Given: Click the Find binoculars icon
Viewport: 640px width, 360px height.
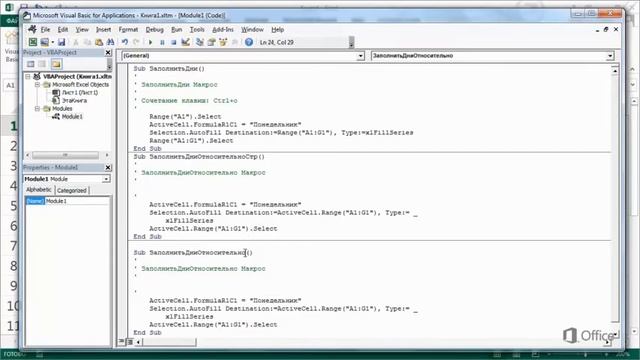Looking at the screenshot, I should (110, 42).
